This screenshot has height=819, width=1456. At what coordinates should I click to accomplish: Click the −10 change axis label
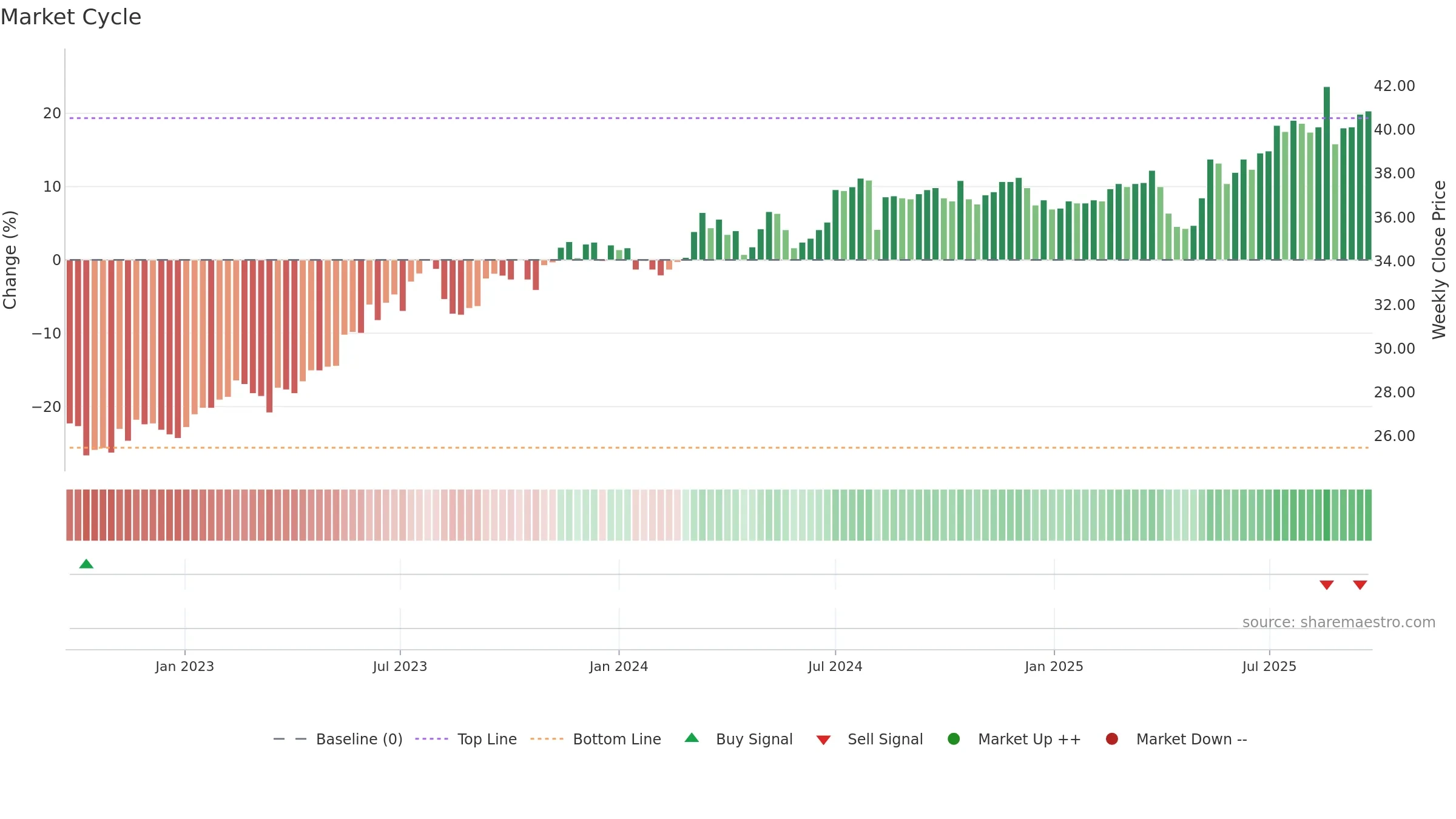pos(46,333)
